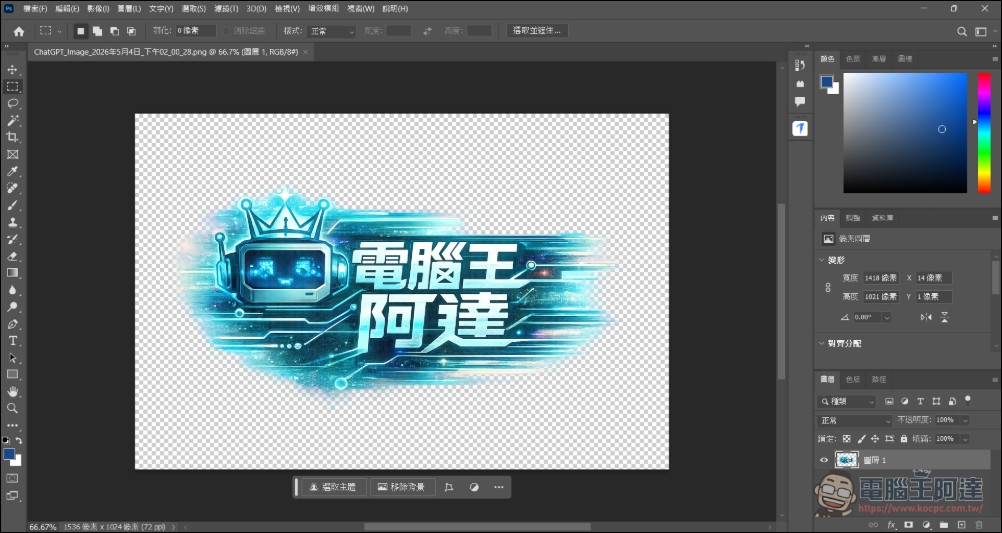Toggle layer filtering switch on or off
This screenshot has width=1002, height=533.
coord(967,400)
